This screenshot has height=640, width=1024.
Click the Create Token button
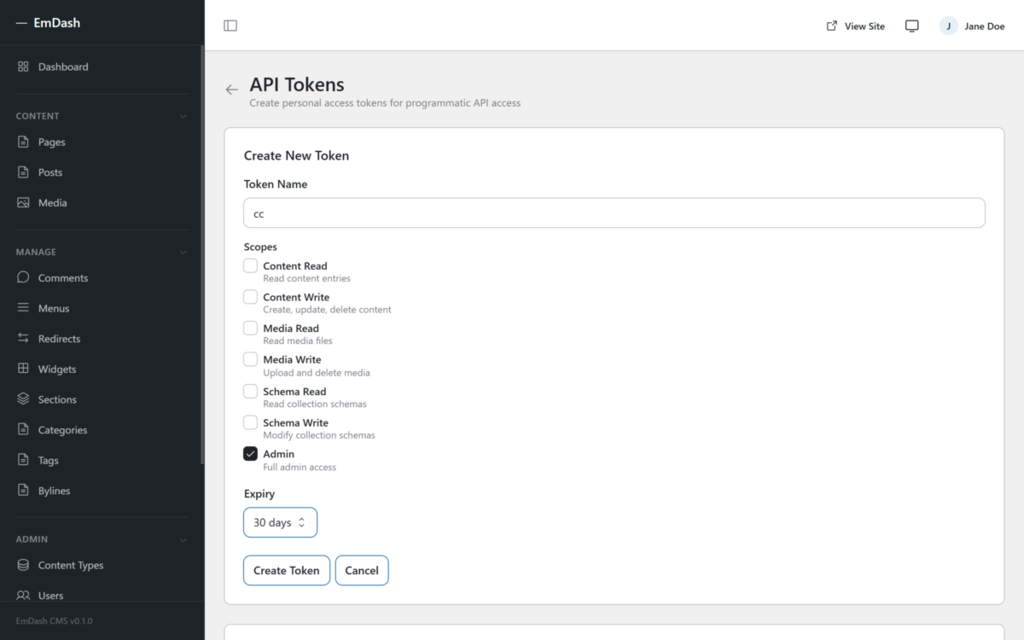(x=286, y=570)
